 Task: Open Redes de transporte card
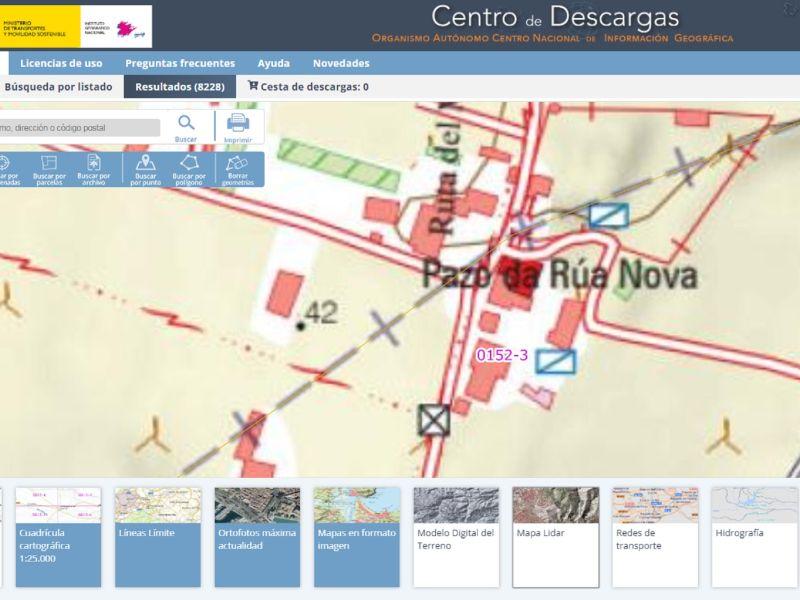tap(655, 537)
